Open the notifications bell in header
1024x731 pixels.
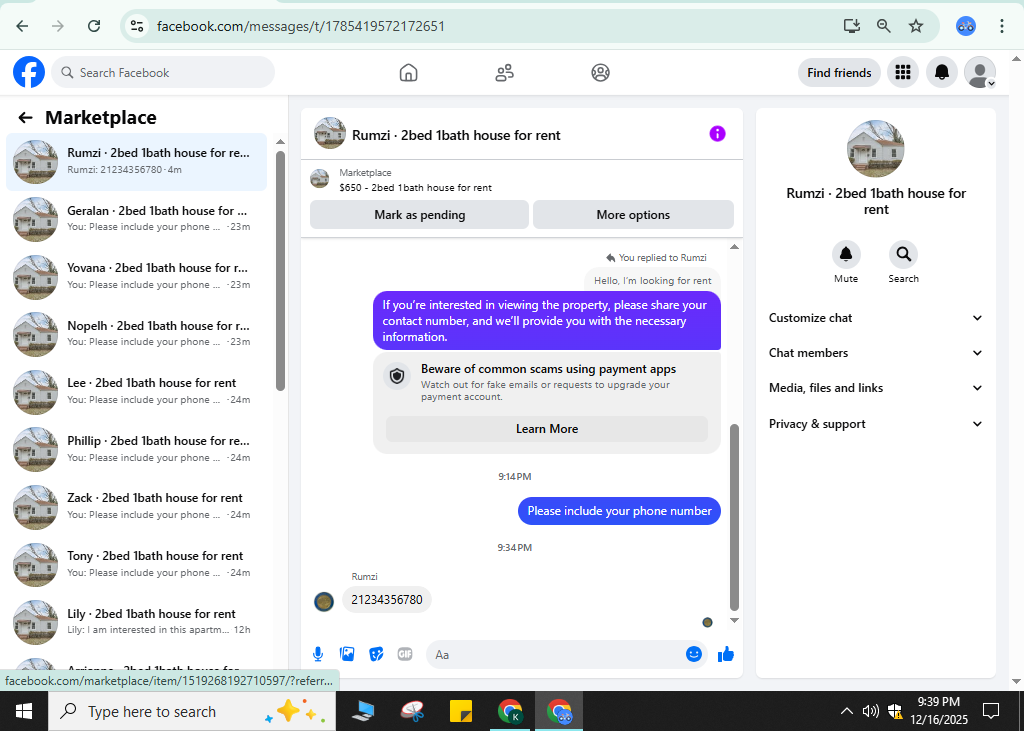coord(941,73)
